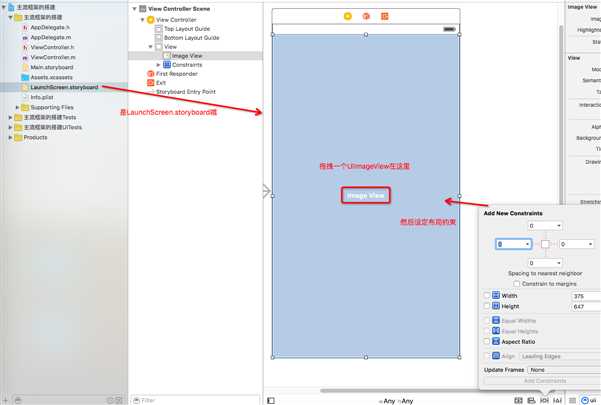Click the First Responder dock icon
Viewport: 601px width, 405px height.
click(x=366, y=16)
